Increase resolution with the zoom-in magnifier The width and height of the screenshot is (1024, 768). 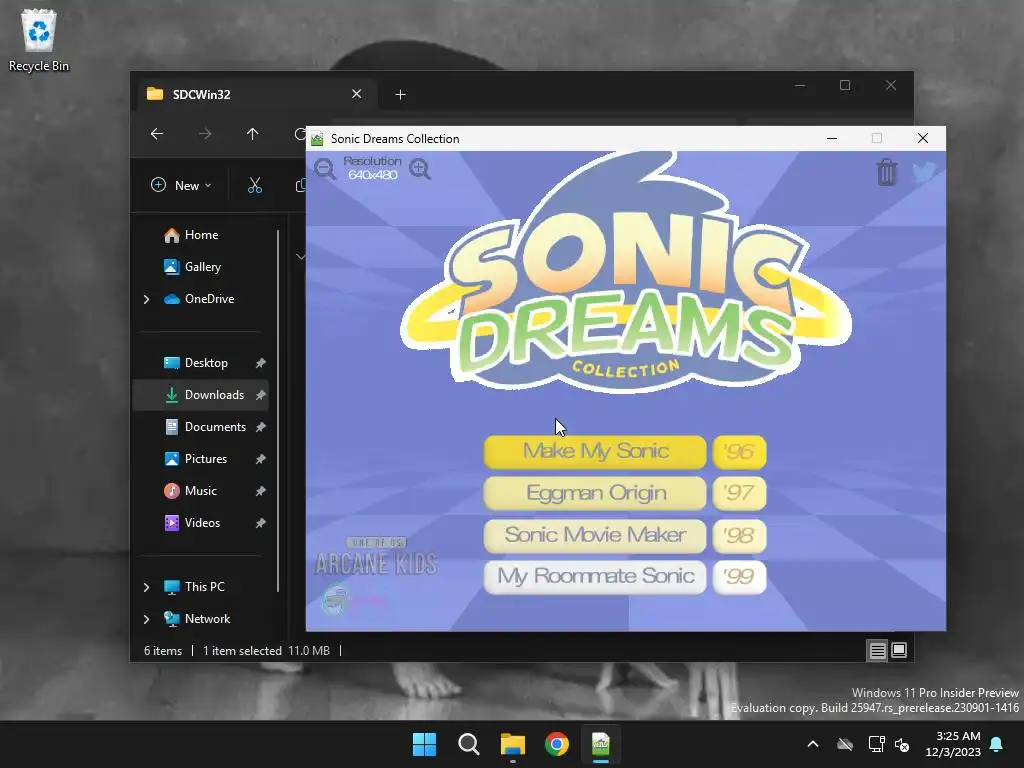point(420,169)
